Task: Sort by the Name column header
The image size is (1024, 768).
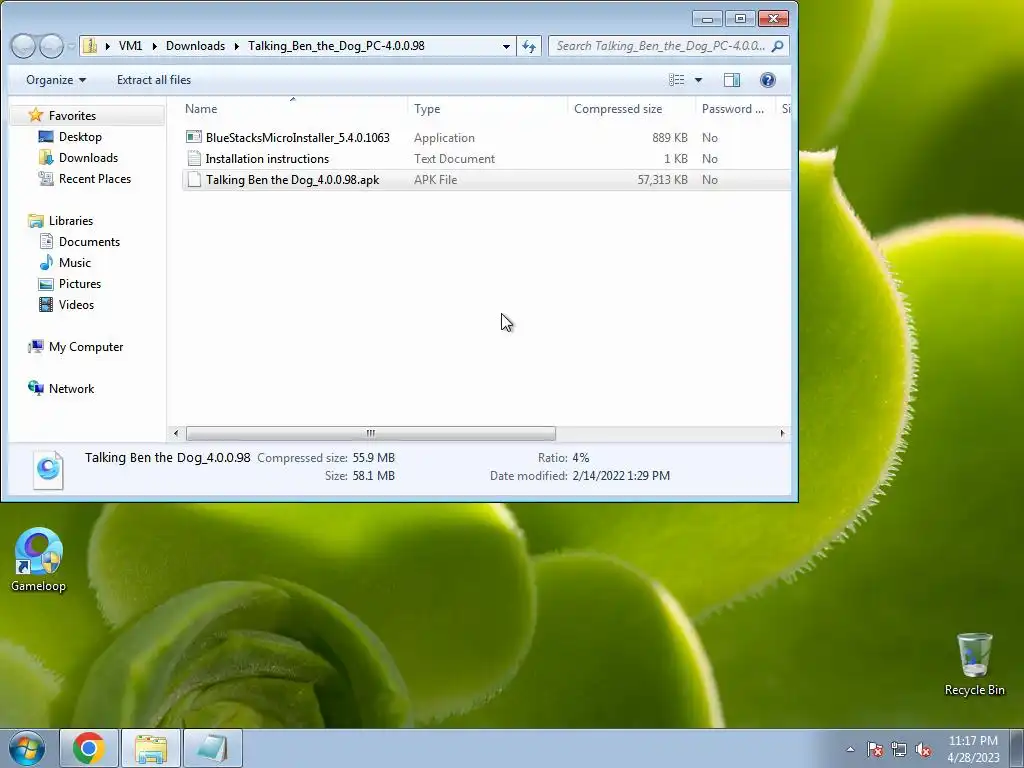Action: click(x=293, y=109)
